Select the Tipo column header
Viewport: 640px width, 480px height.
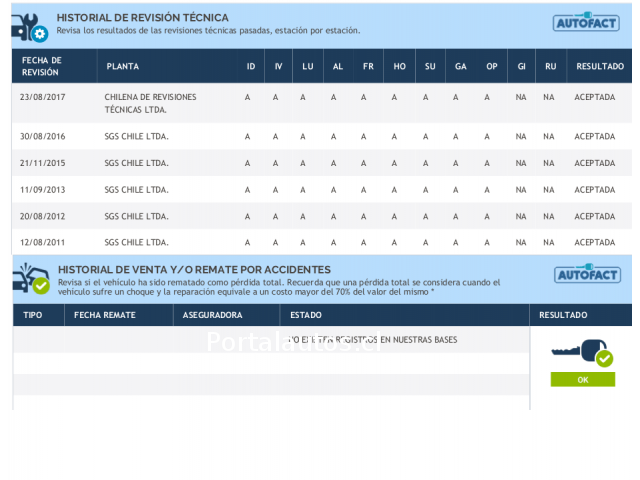[x=33, y=314]
